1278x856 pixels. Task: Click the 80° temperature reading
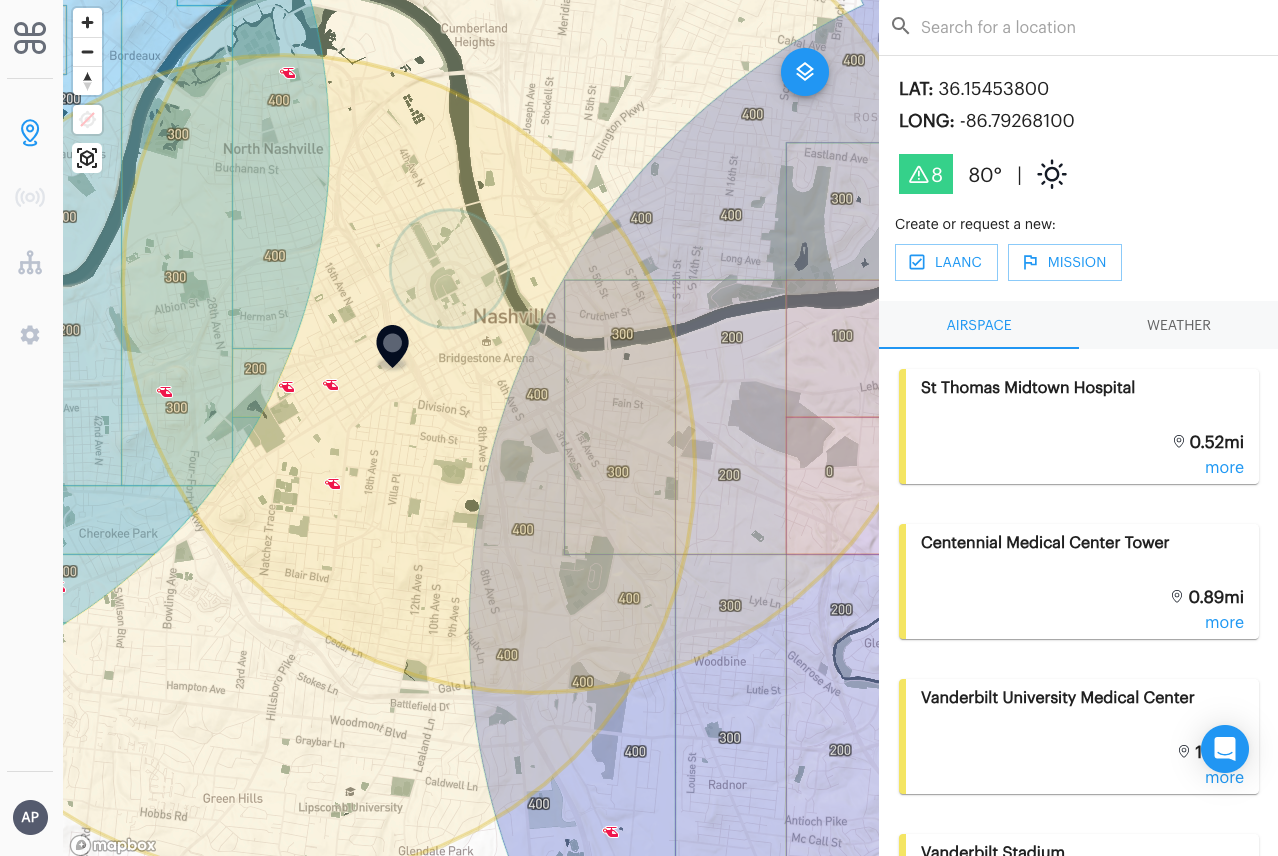985,175
